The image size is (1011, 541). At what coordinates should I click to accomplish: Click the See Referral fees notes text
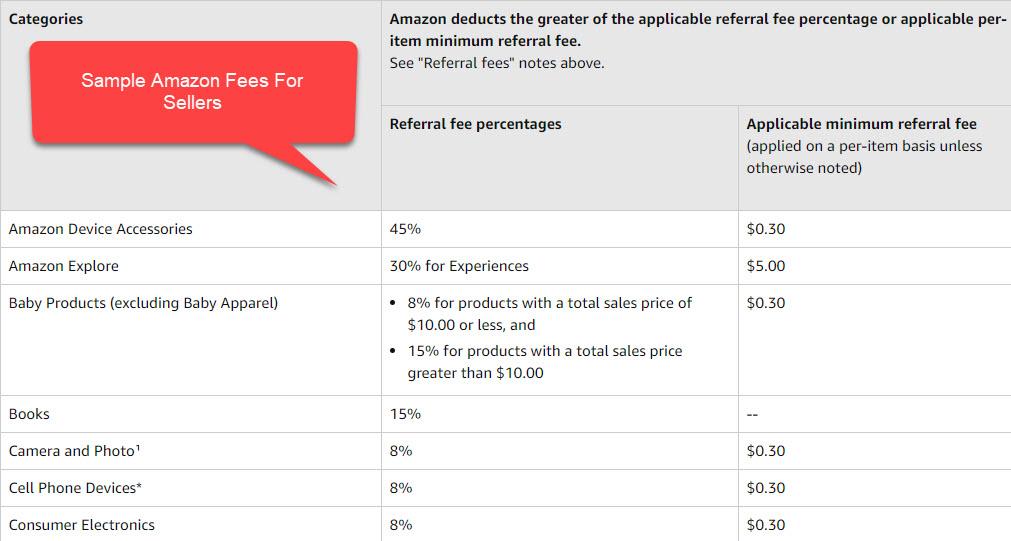(497, 63)
